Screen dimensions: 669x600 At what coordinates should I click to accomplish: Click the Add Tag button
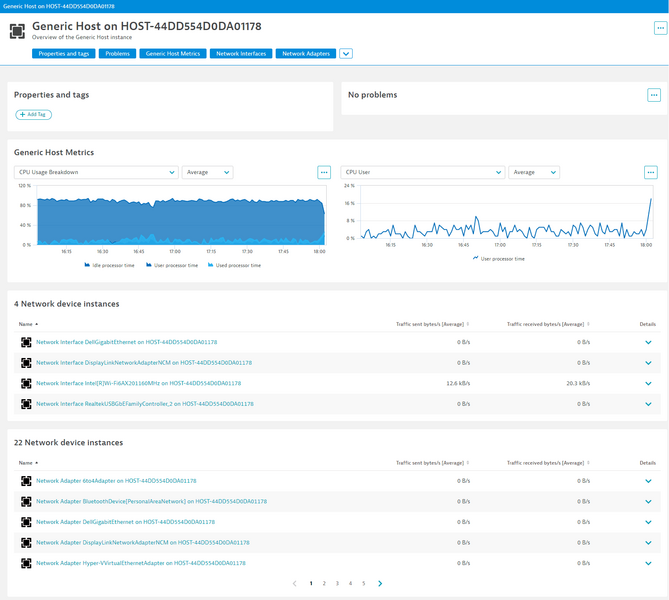click(x=33, y=115)
